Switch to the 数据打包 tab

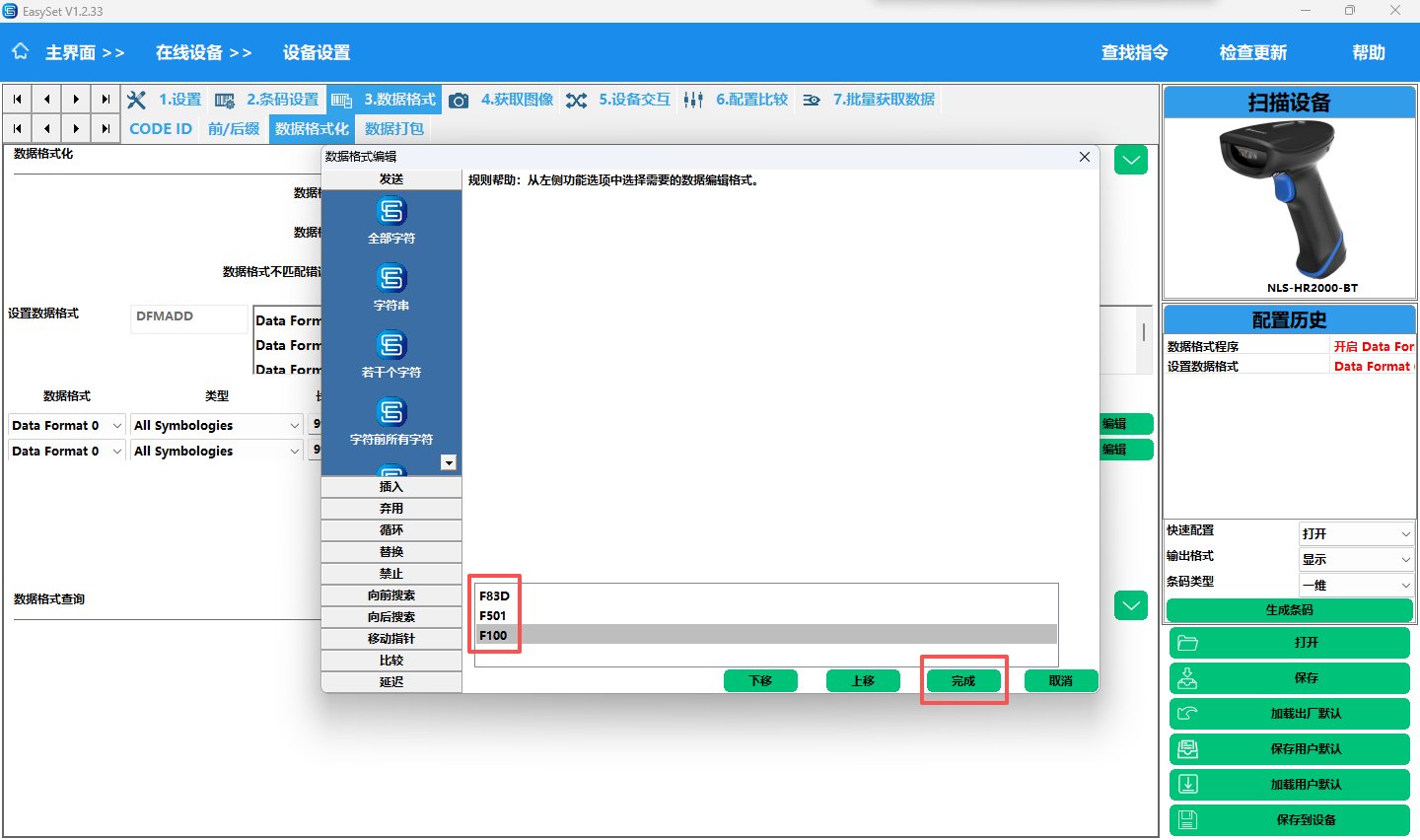393,129
